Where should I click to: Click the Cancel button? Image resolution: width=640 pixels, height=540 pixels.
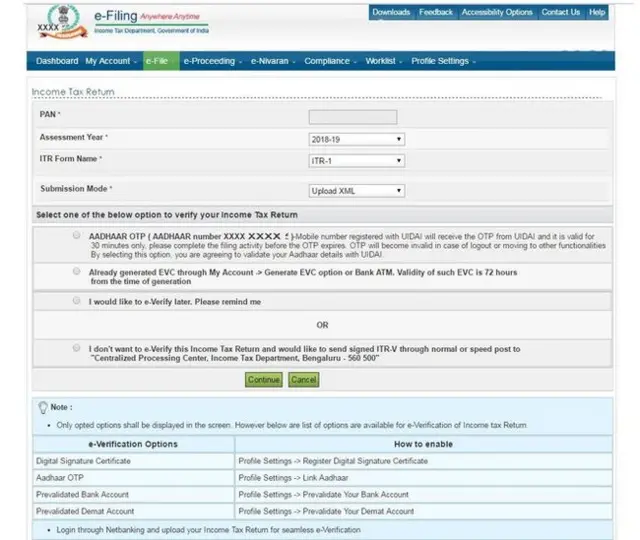[x=303, y=380]
